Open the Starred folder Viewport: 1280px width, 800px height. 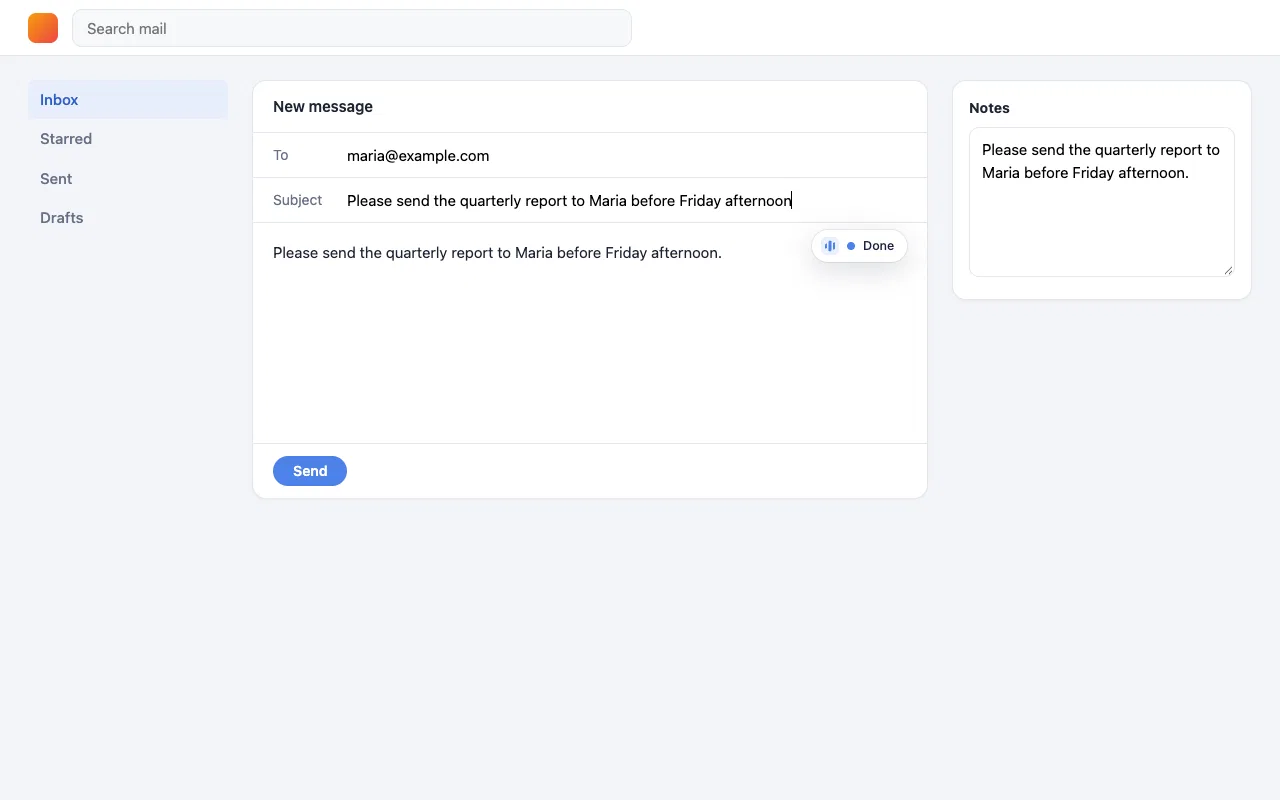[x=128, y=139]
